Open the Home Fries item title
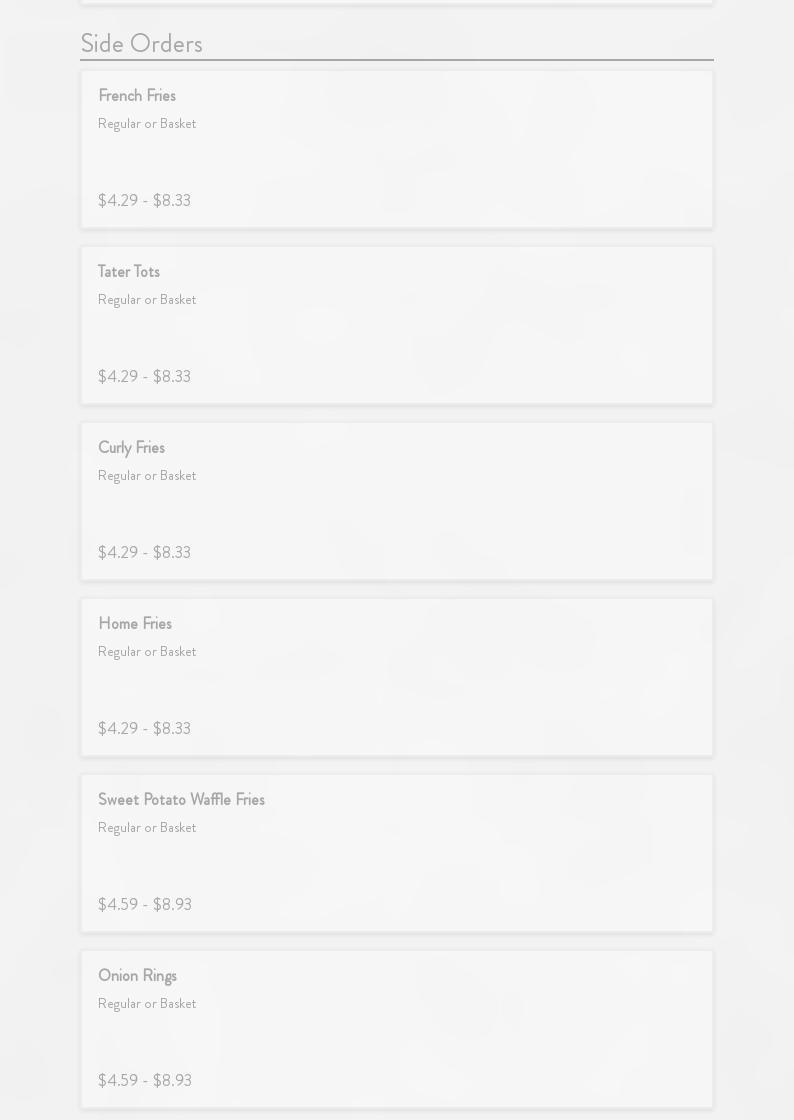 (135, 624)
